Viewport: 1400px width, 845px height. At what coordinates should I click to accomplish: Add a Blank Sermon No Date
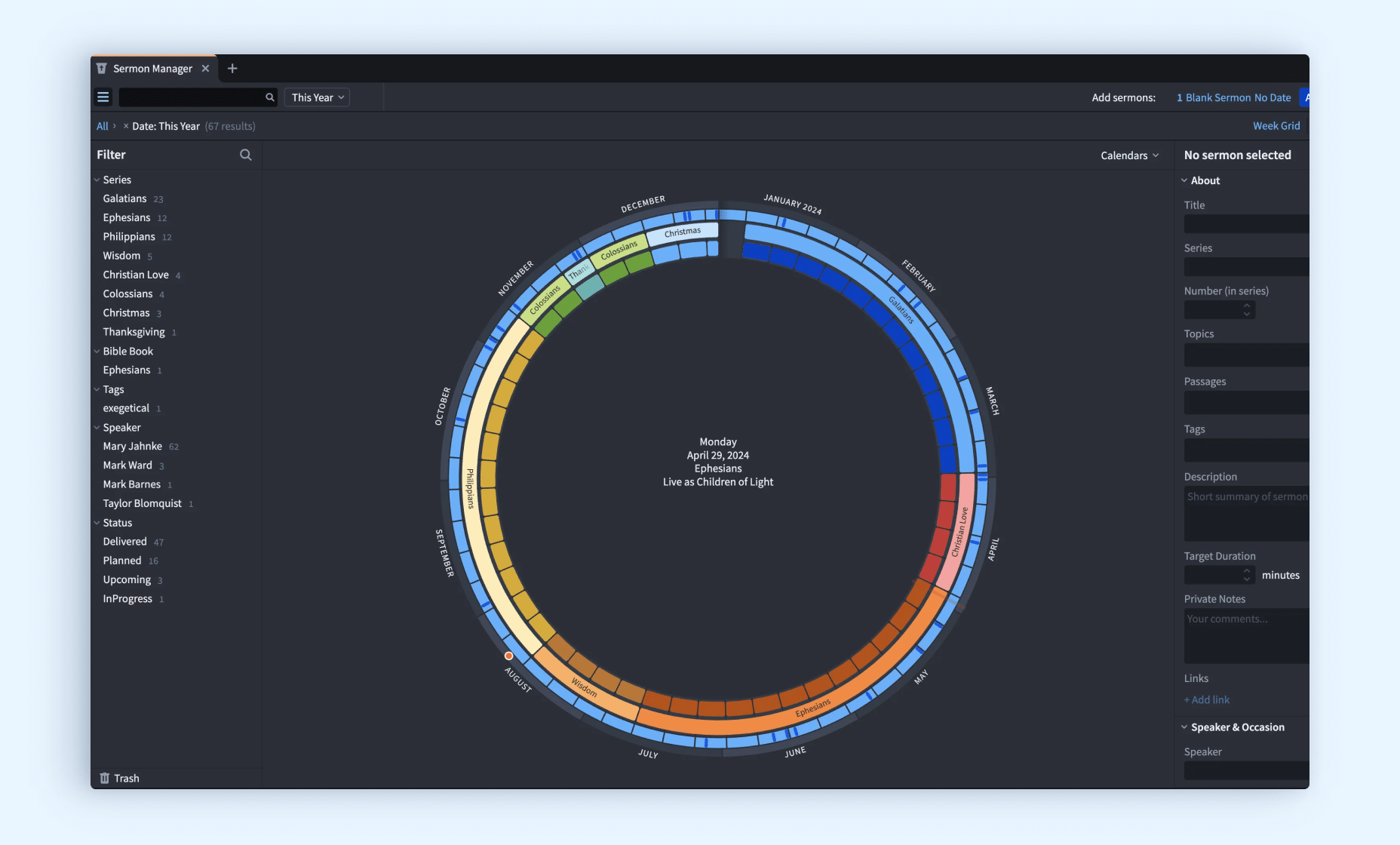click(1234, 97)
